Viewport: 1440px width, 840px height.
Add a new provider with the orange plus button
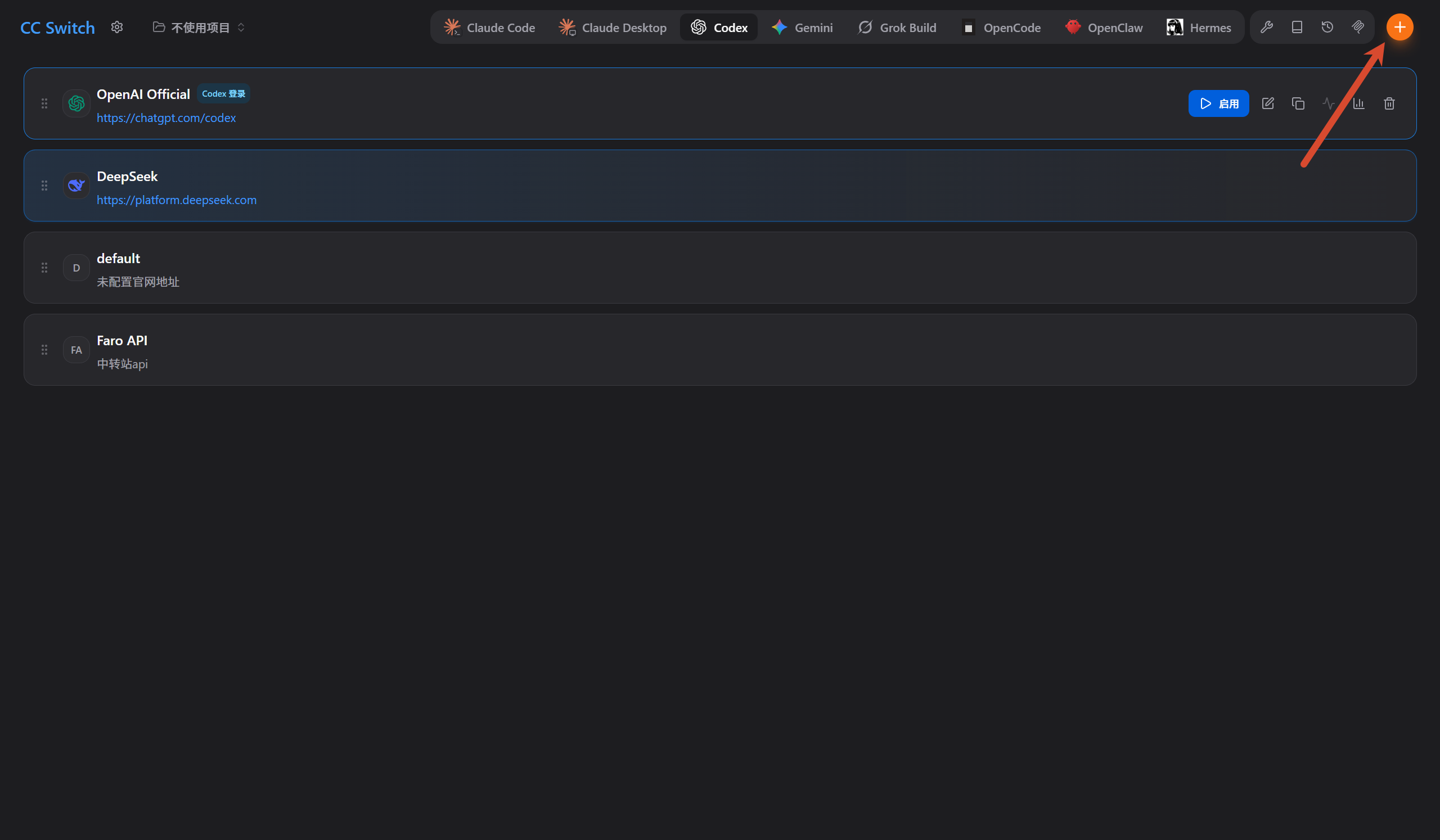click(1399, 27)
